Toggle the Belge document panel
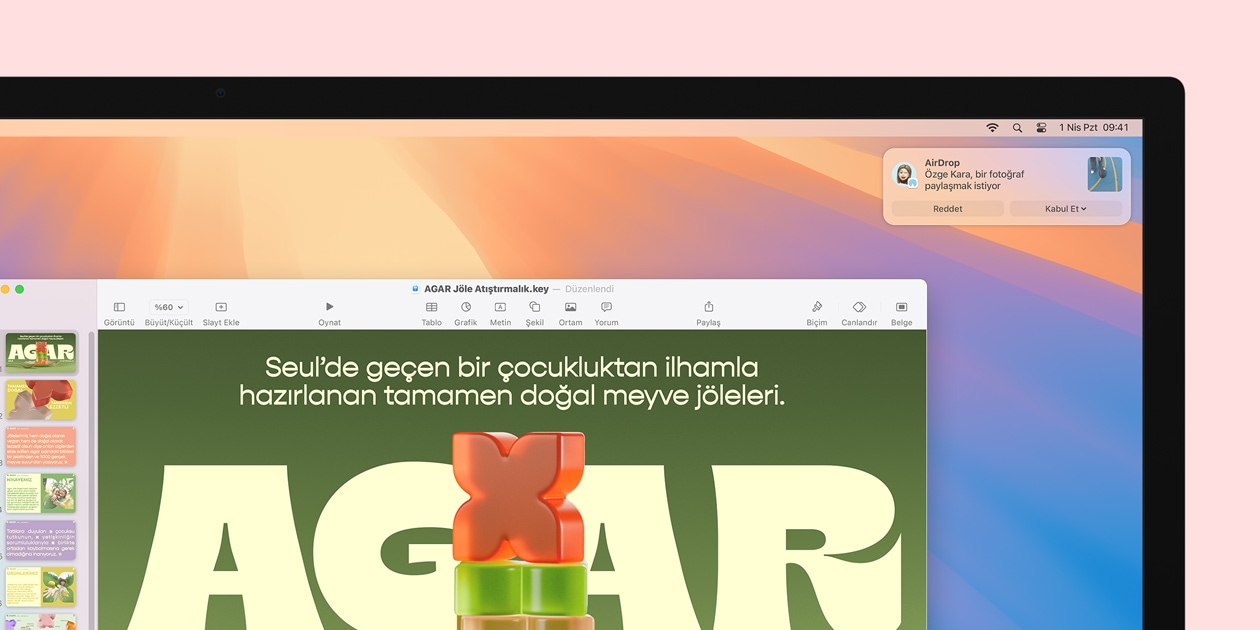 click(900, 310)
